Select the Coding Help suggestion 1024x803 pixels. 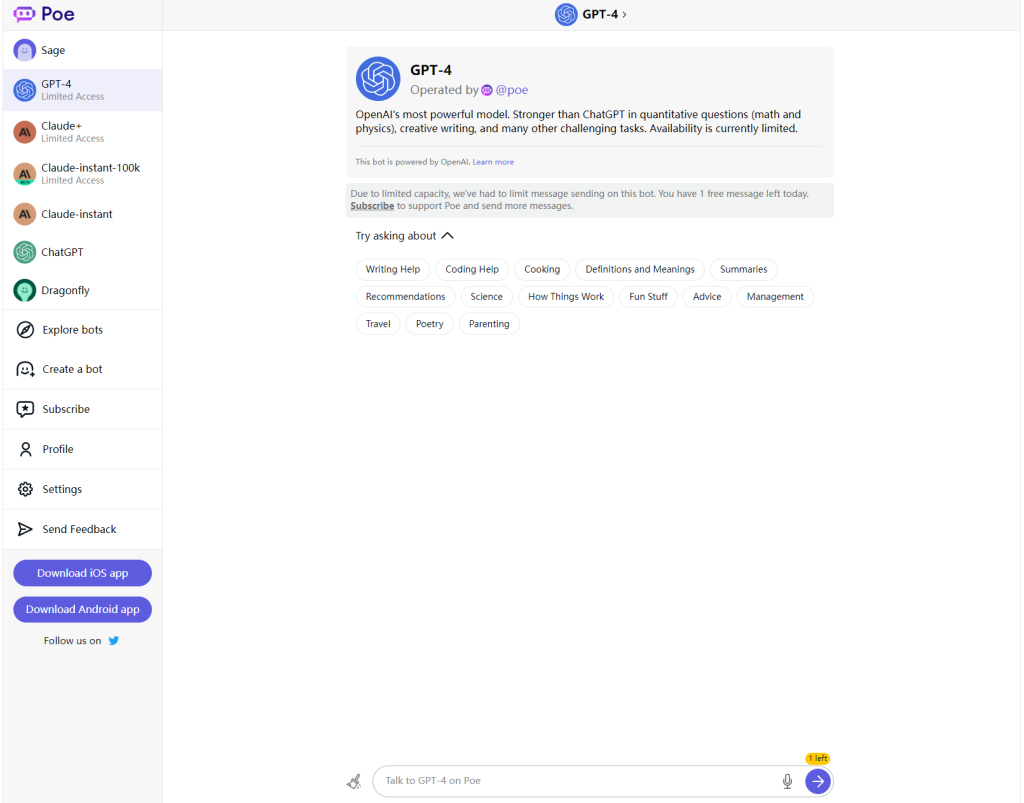coord(472,269)
